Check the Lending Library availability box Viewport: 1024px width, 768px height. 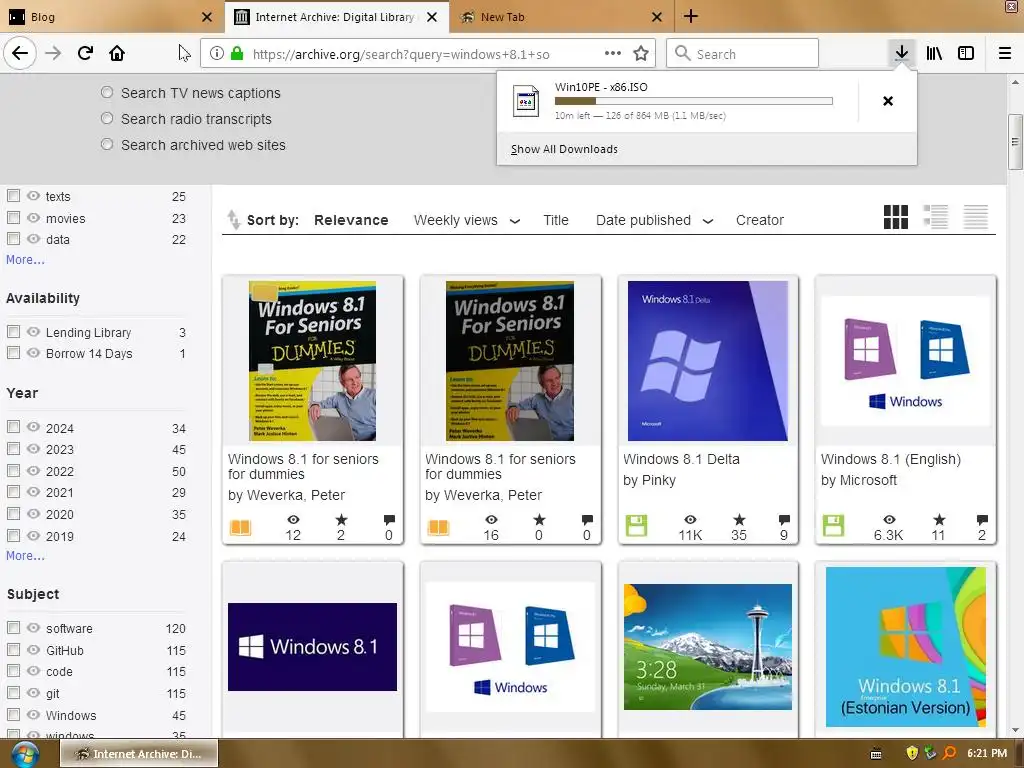point(13,331)
